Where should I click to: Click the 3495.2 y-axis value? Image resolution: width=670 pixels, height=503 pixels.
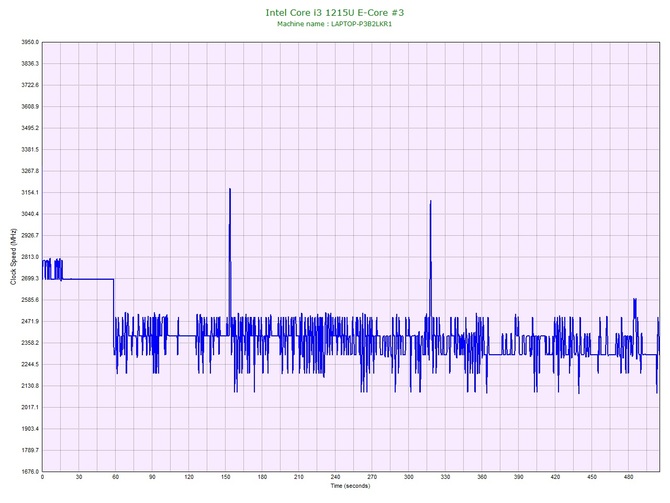coord(30,128)
